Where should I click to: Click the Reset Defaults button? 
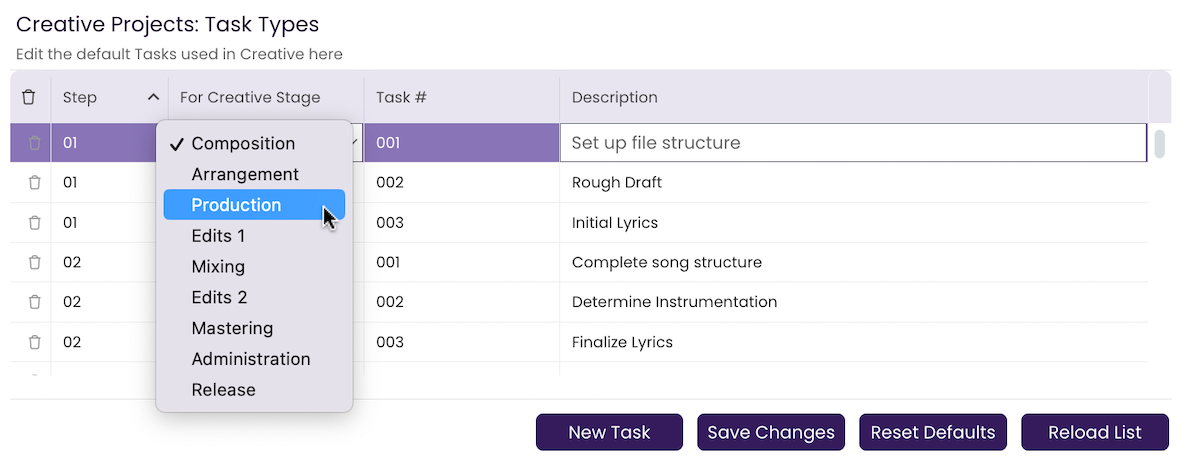click(x=933, y=432)
